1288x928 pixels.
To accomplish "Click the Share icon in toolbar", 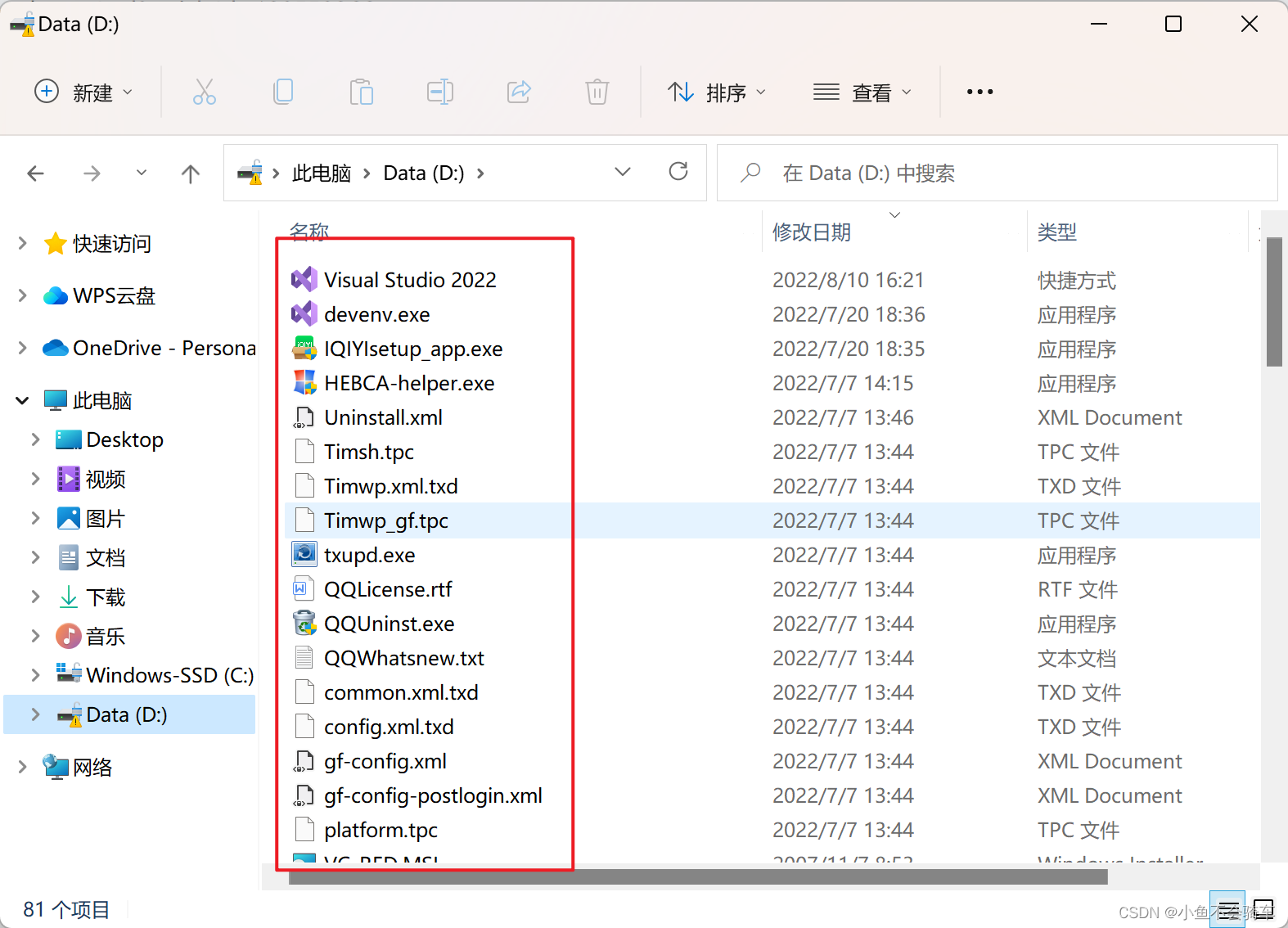I will [x=520, y=92].
